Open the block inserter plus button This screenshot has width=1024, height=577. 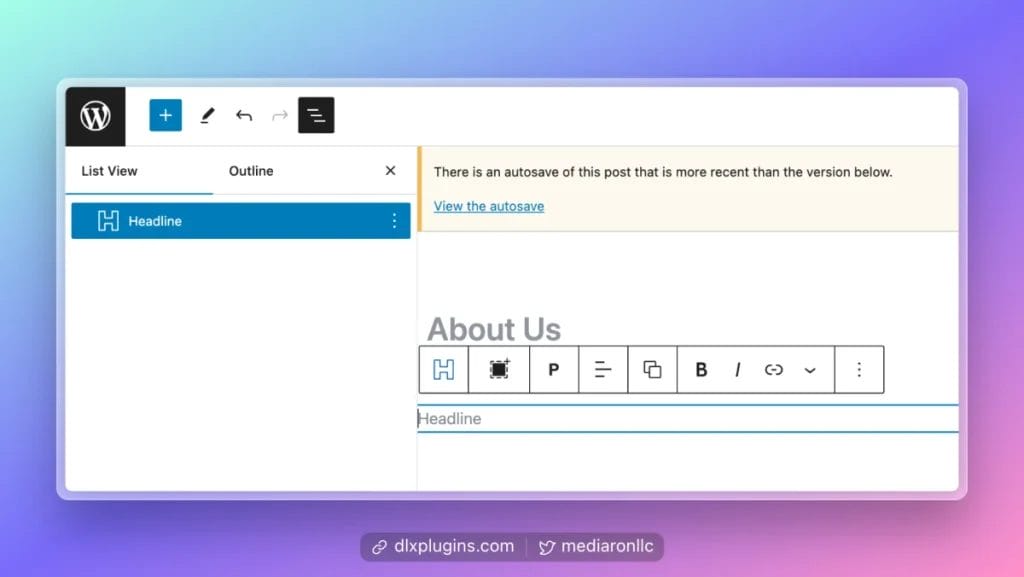165,115
